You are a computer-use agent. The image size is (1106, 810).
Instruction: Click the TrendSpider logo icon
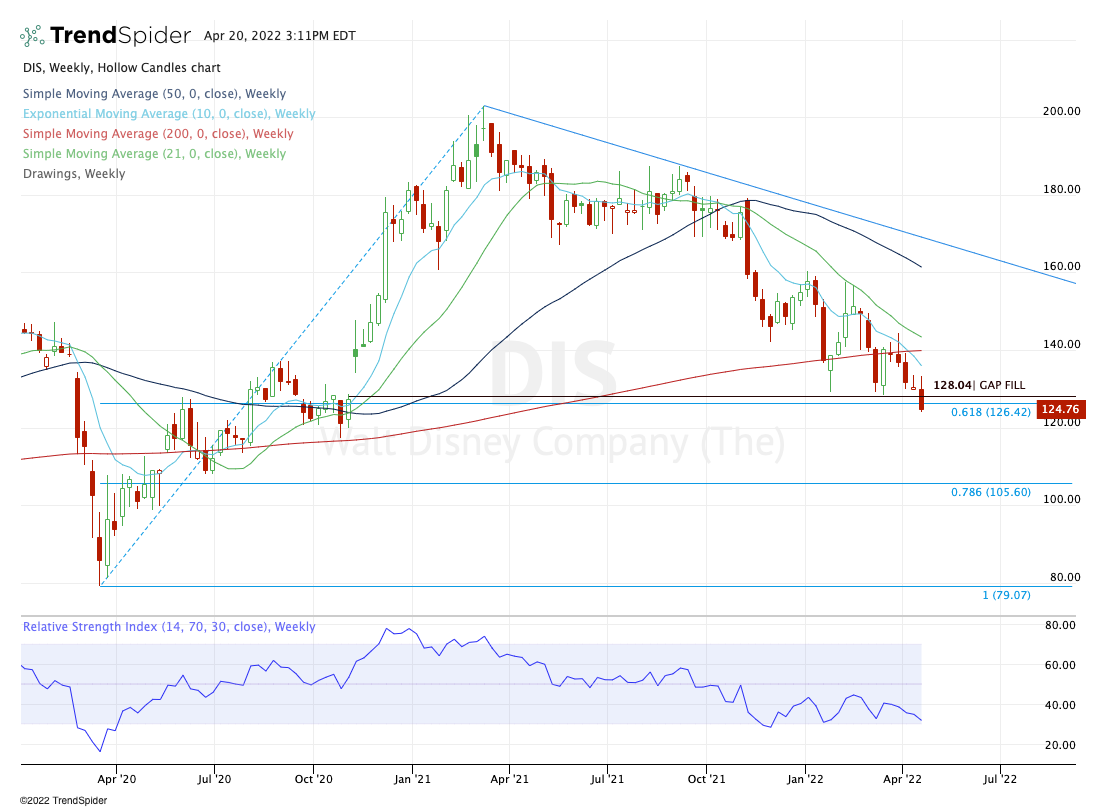pyautogui.click(x=32, y=36)
